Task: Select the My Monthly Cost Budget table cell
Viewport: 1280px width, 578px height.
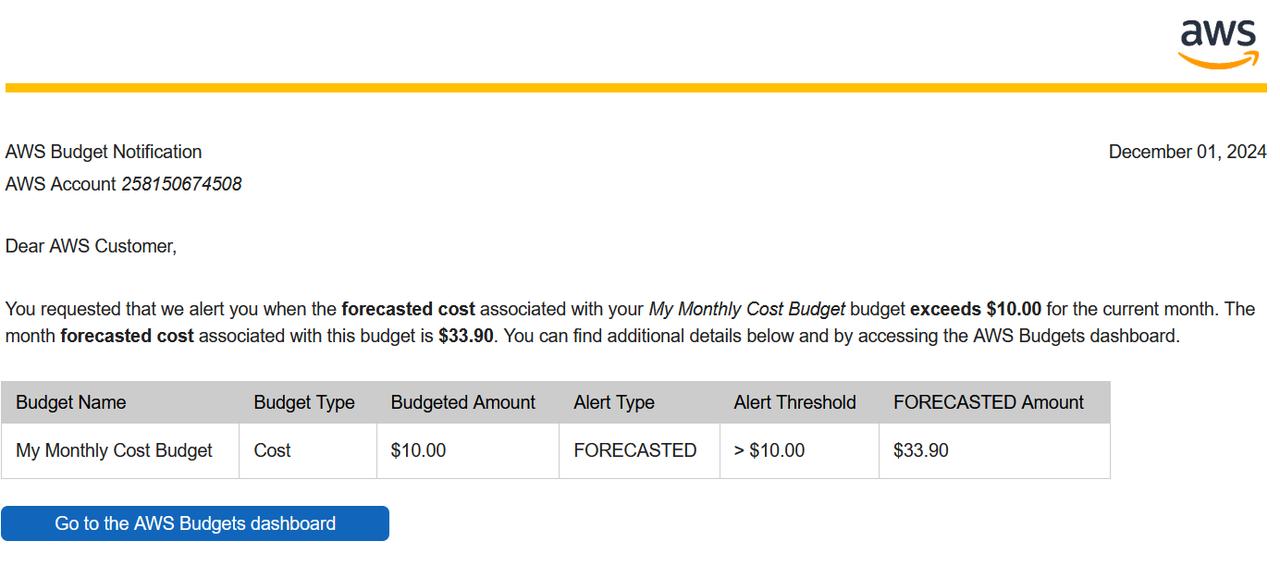Action: (120, 451)
